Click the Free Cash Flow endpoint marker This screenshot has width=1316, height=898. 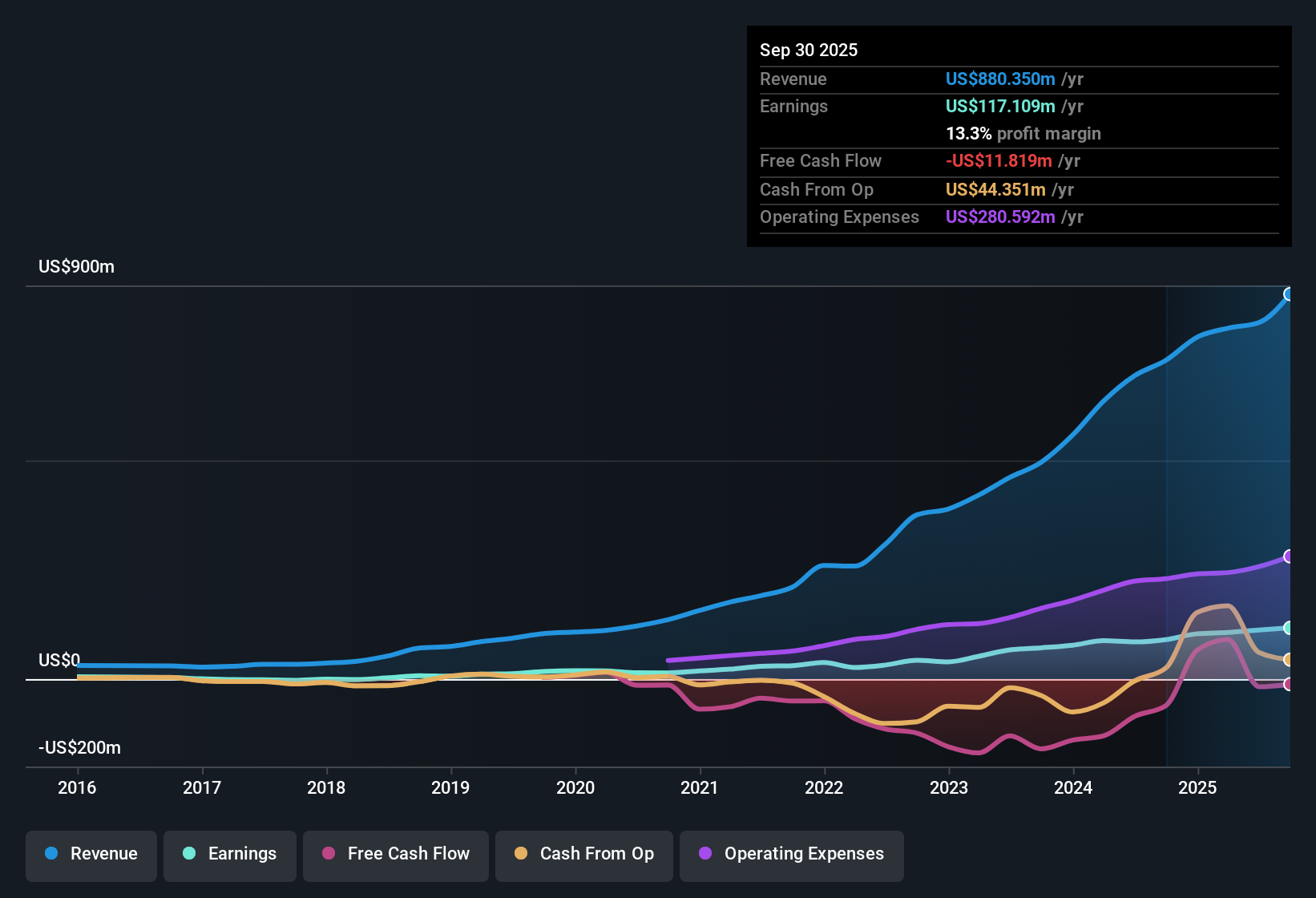coord(1289,684)
